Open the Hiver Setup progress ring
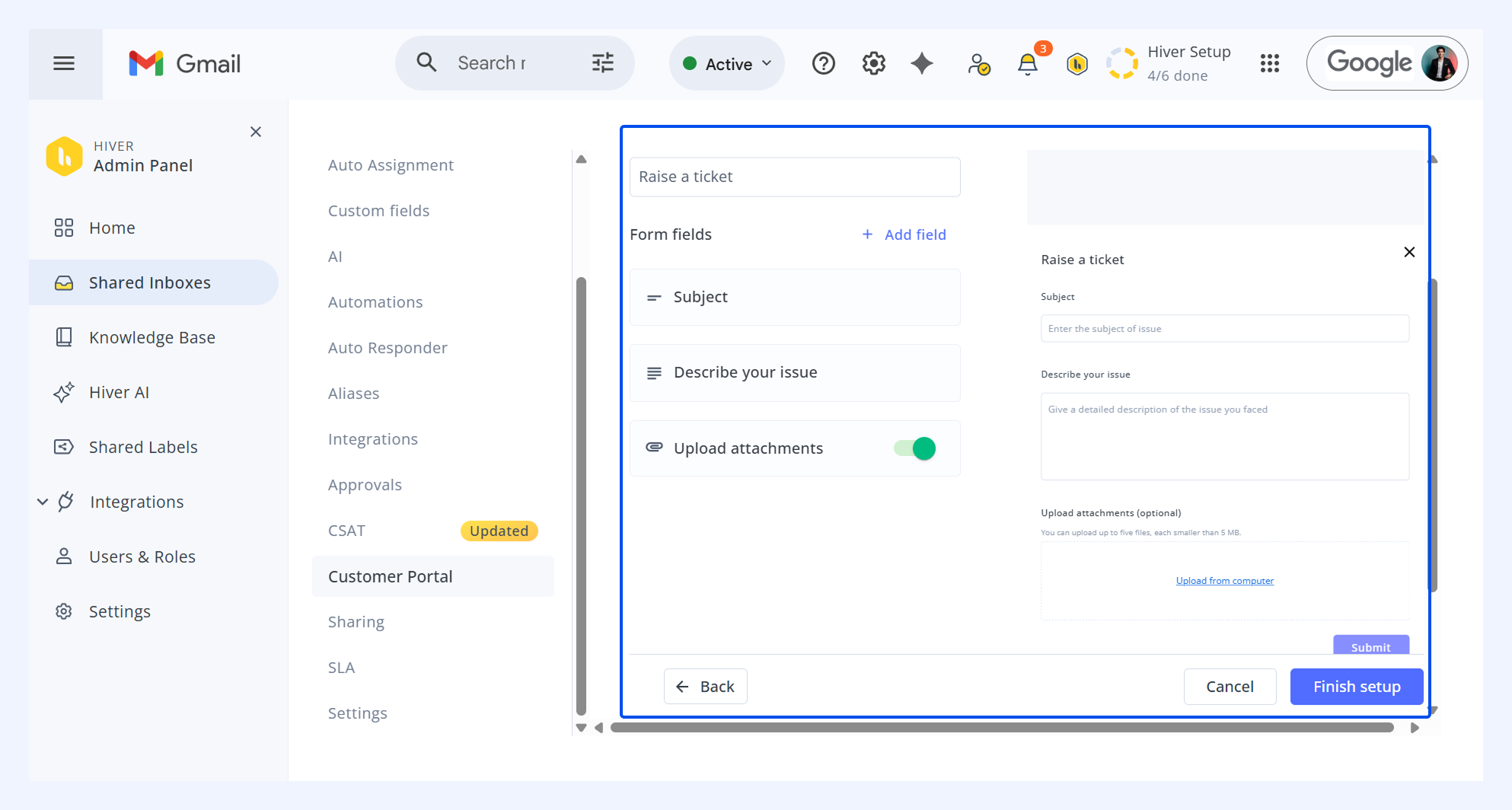The width and height of the screenshot is (1512, 810). coord(1122,63)
